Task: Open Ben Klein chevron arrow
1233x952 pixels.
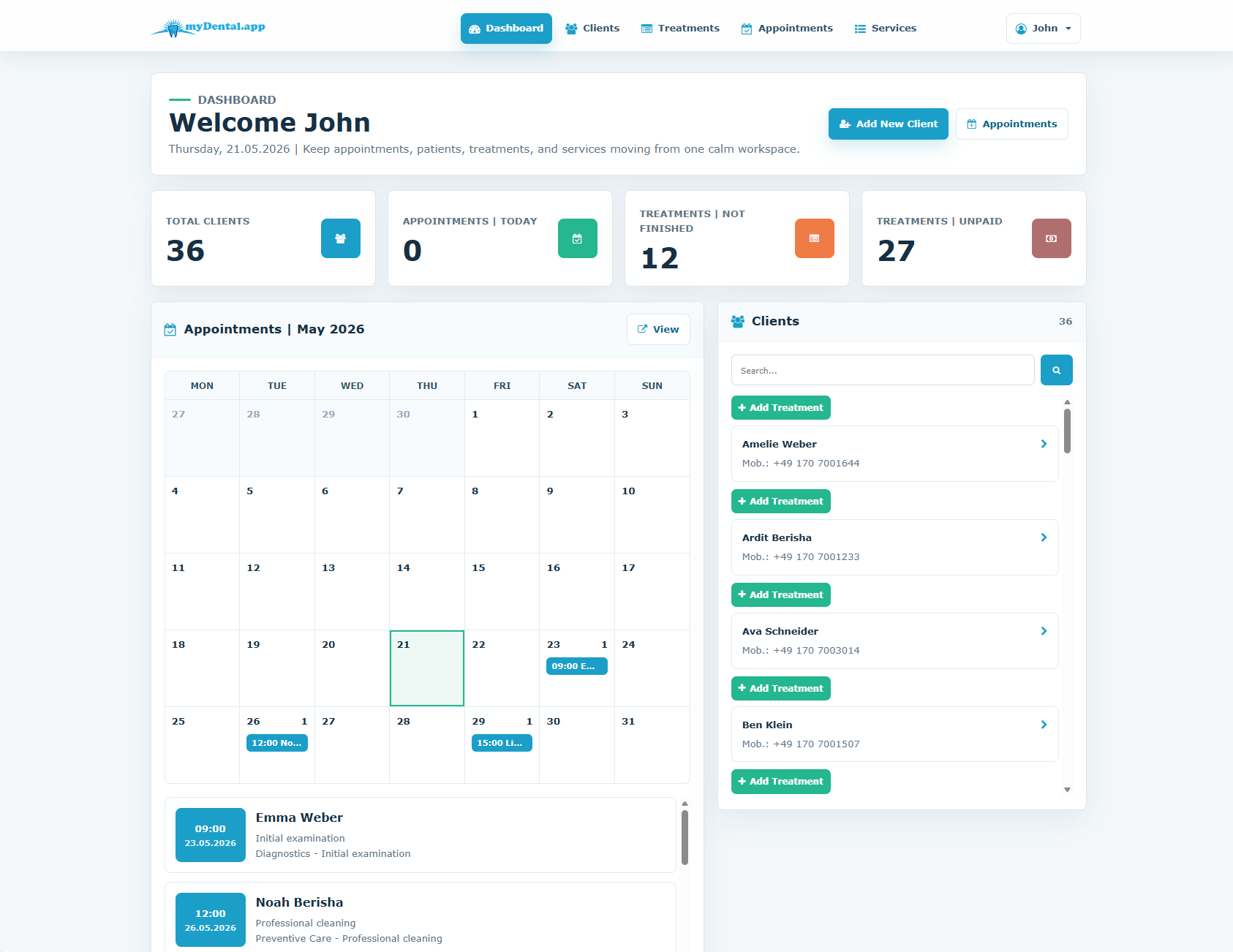Action: click(1044, 725)
